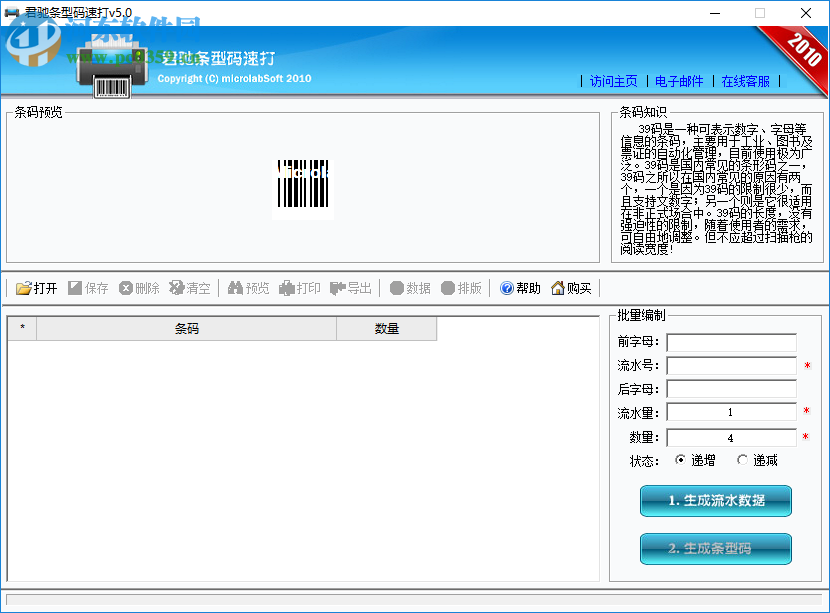
Task: Export data using the 导出 icon
Action: (353, 289)
